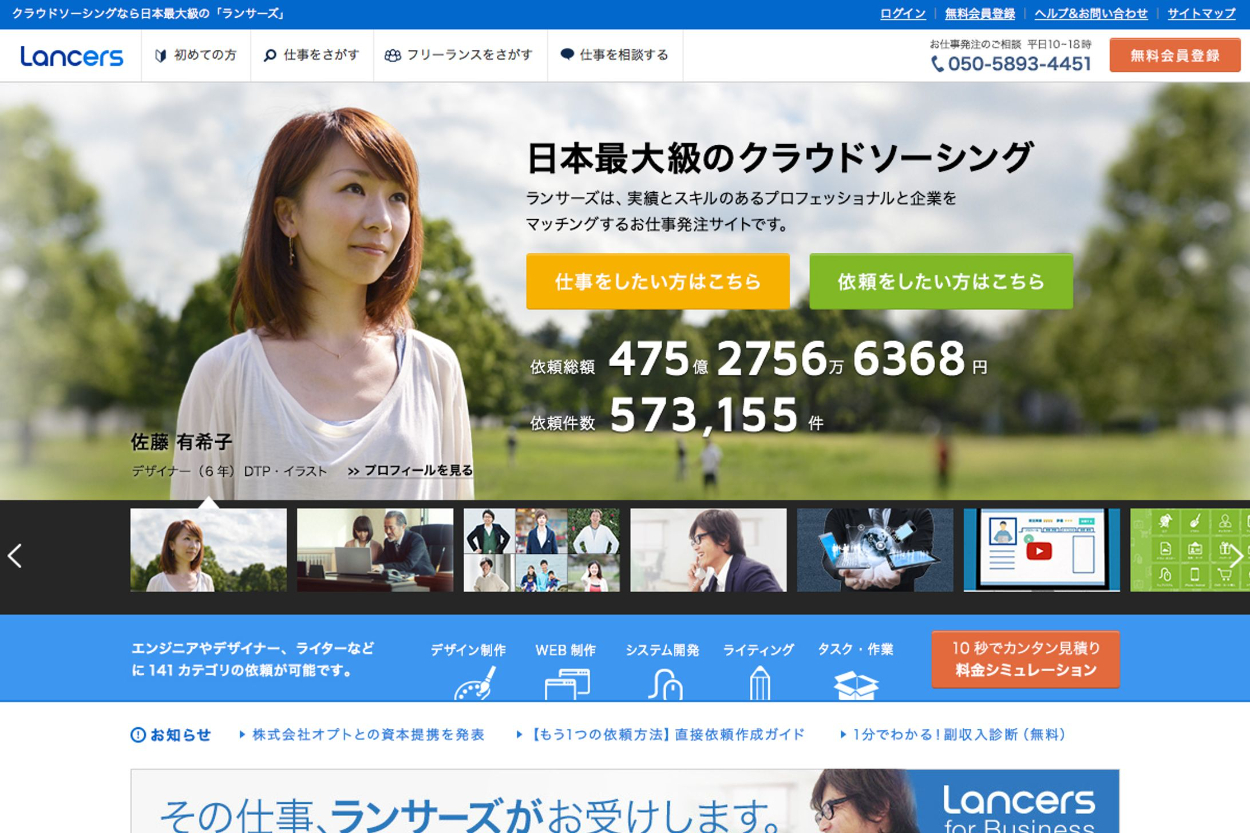Select the six-person collage thumbnail
The width and height of the screenshot is (1250, 833).
(x=541, y=550)
